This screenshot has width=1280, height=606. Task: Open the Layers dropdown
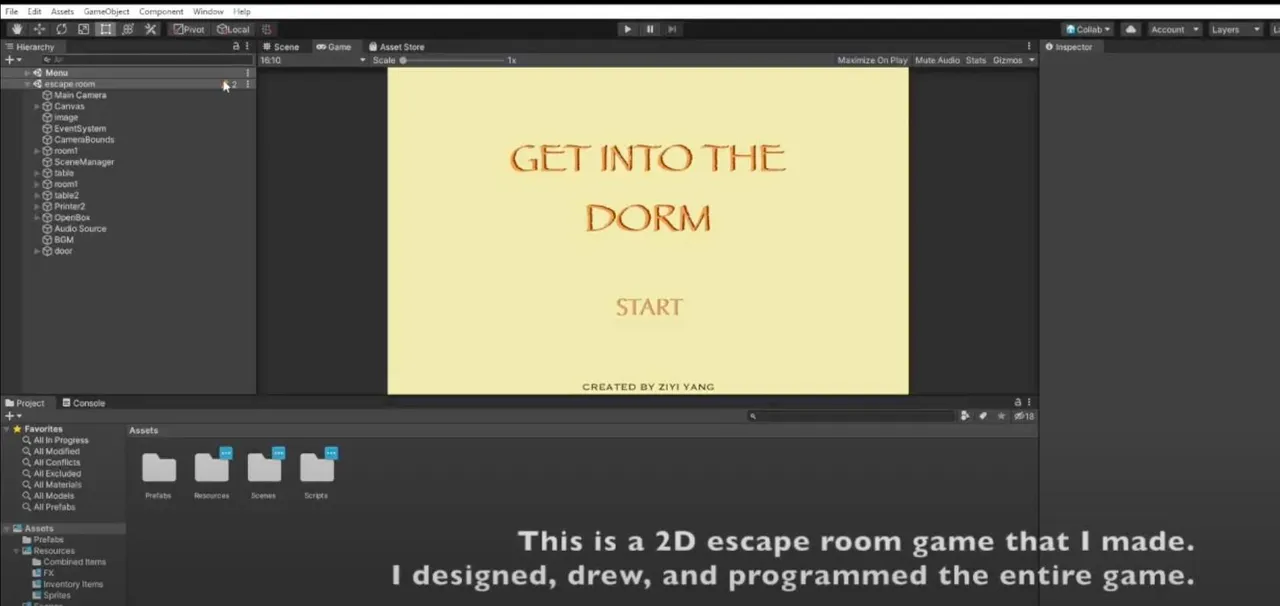(1235, 29)
